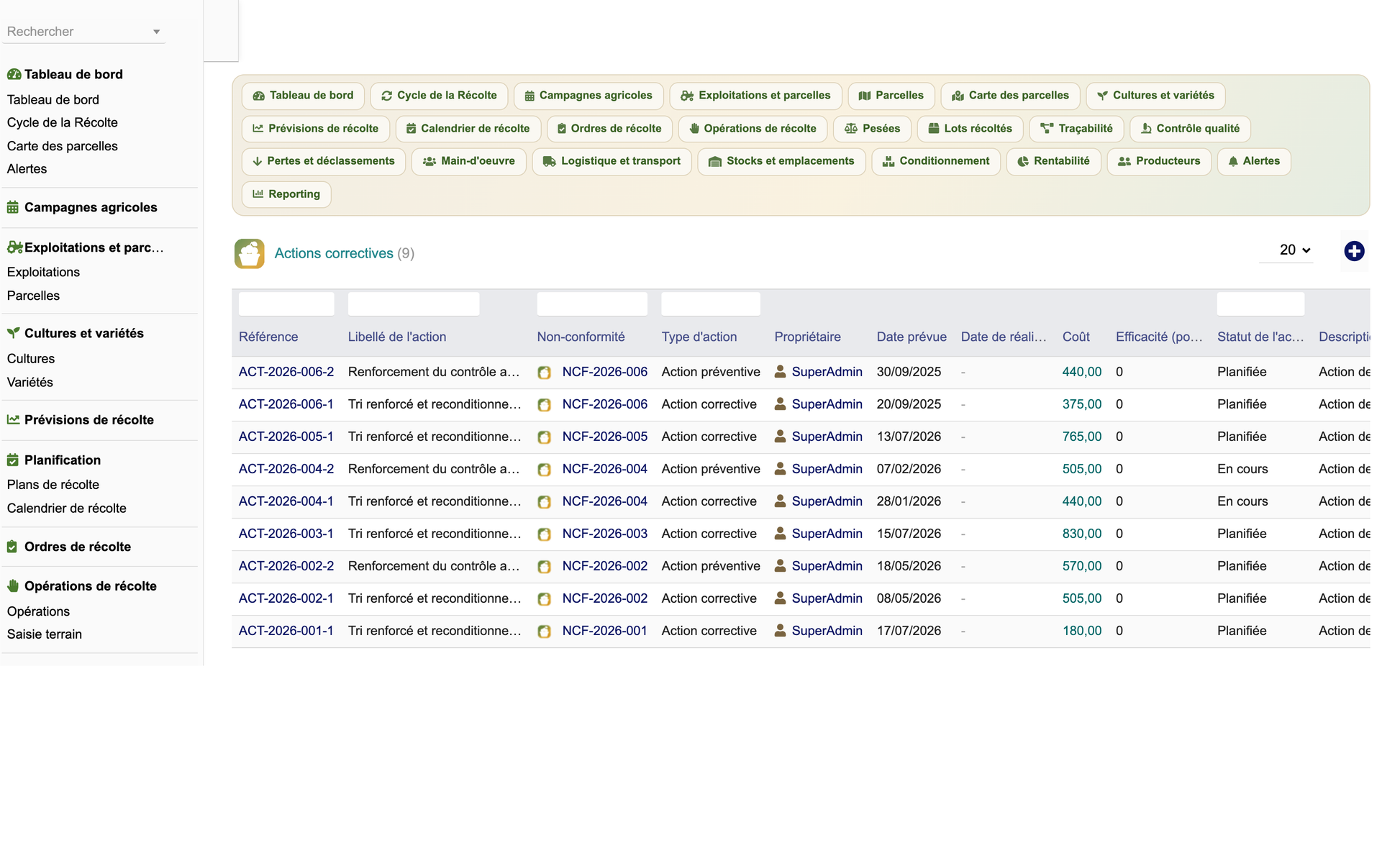The height and width of the screenshot is (866, 1400).
Task: Click the Statut de l'action filter field
Action: coord(1260,304)
